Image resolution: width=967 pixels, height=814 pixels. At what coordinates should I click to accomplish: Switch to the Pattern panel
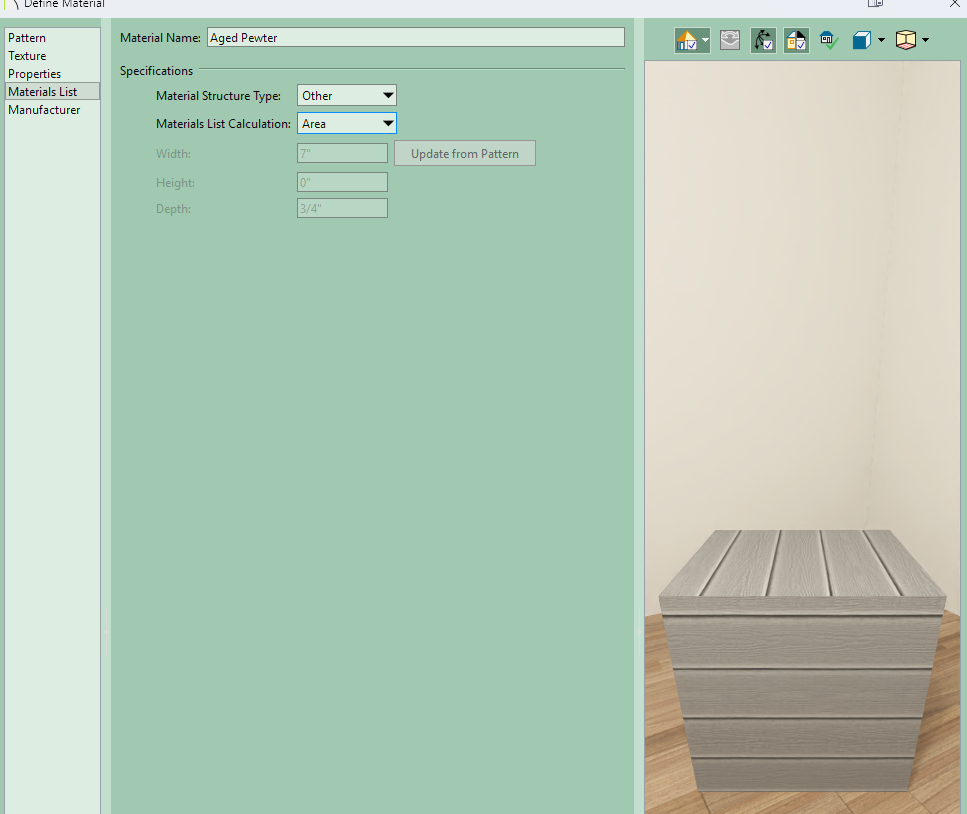(x=27, y=38)
